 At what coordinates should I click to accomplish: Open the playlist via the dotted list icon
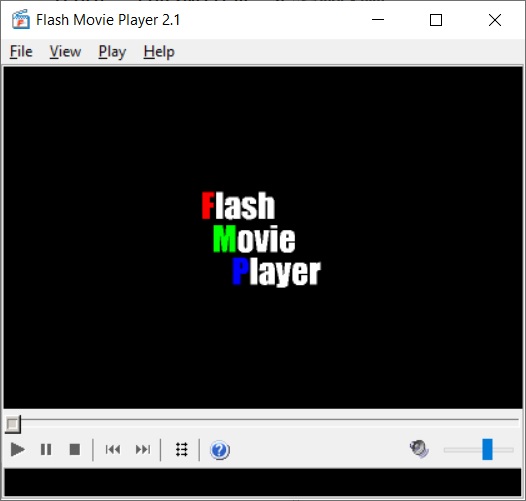tap(181, 450)
